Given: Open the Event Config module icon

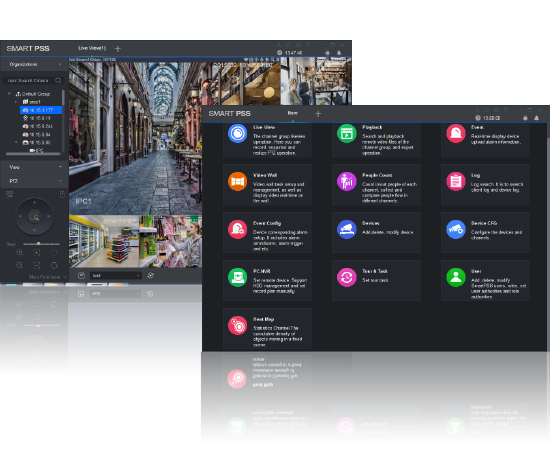Looking at the screenshot, I should tap(237, 229).
